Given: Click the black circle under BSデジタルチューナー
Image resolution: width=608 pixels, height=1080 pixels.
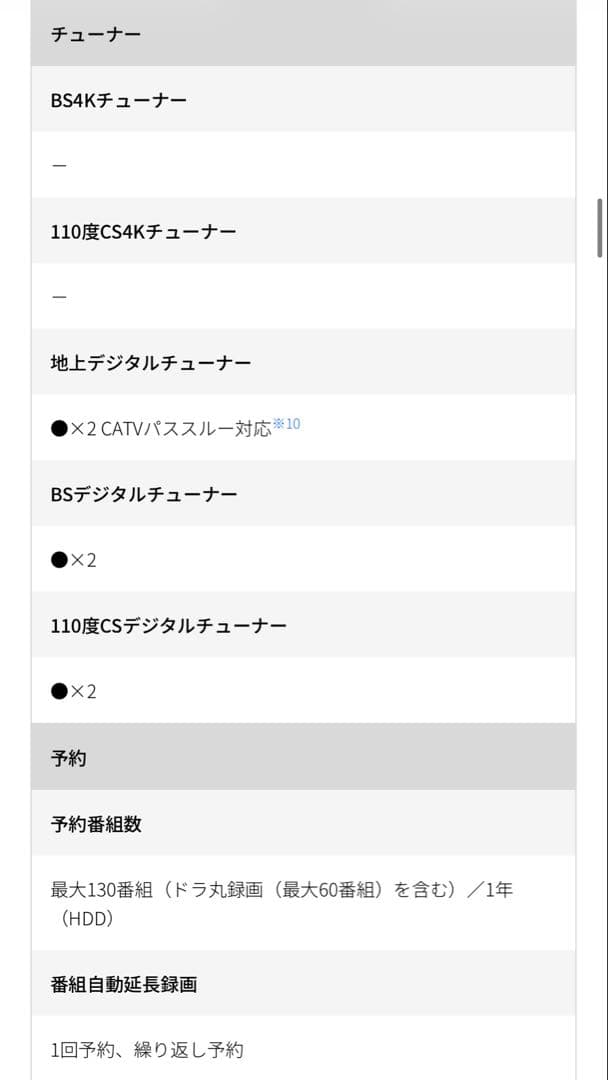Looking at the screenshot, I should (x=59, y=560).
